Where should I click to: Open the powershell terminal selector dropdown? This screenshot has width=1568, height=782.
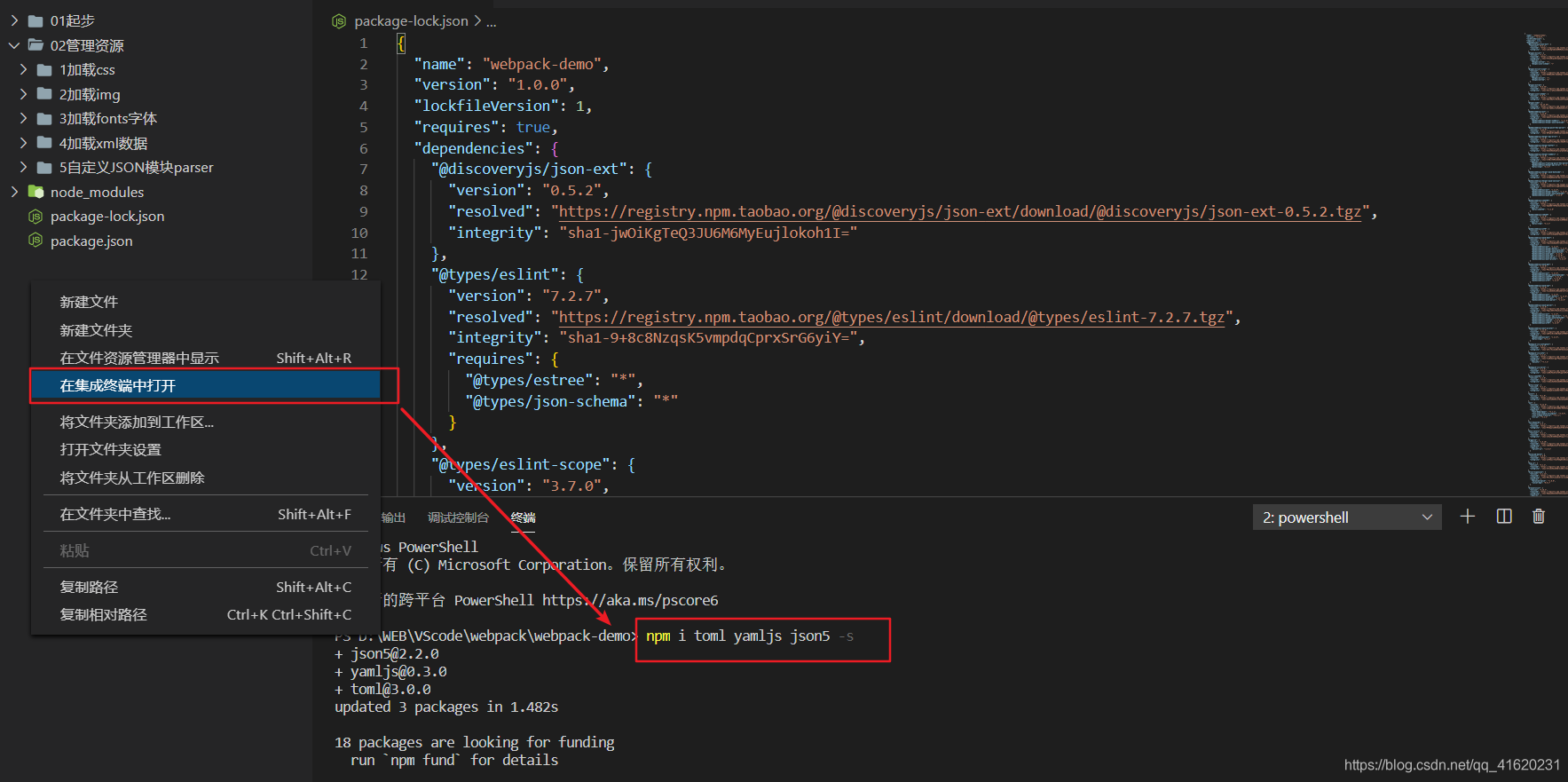click(x=1347, y=517)
